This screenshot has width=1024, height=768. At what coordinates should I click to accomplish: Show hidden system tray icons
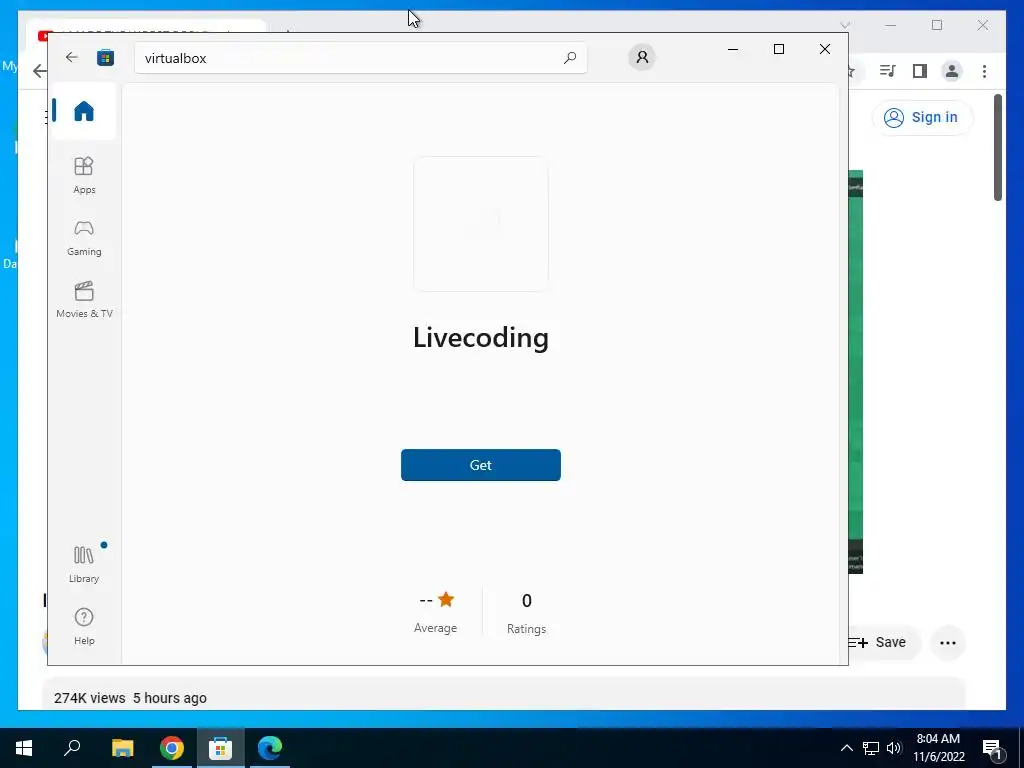[846, 748]
